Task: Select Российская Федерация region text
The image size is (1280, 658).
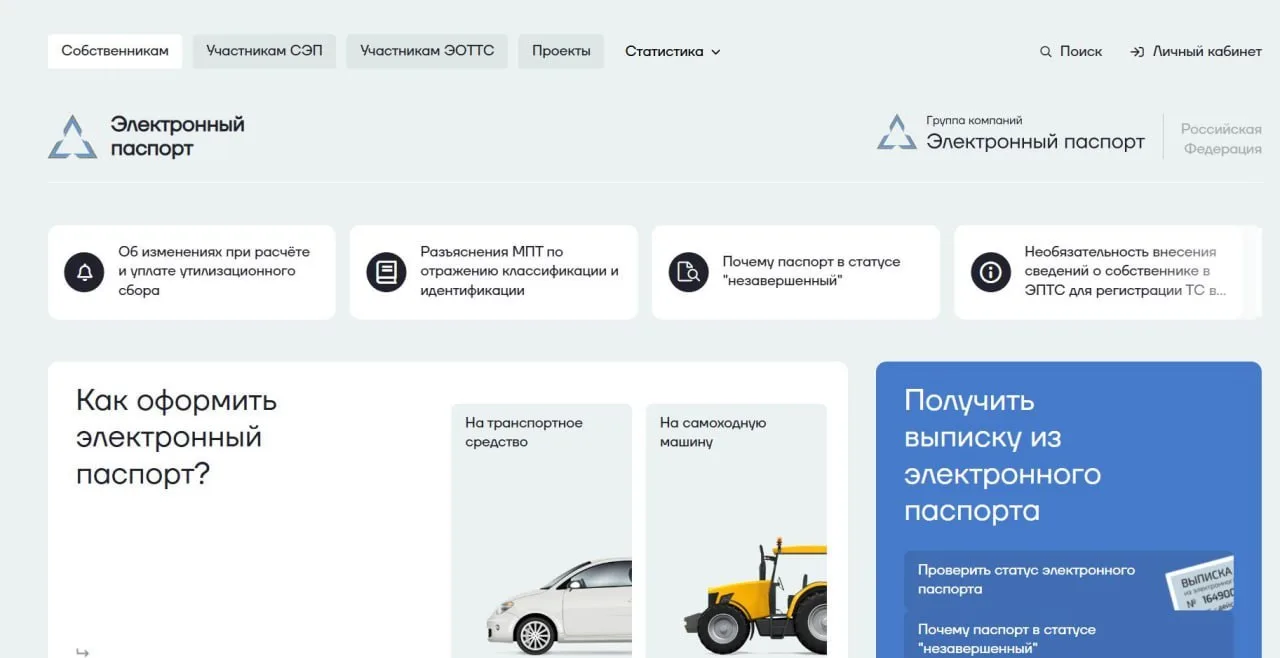Action: click(x=1221, y=139)
